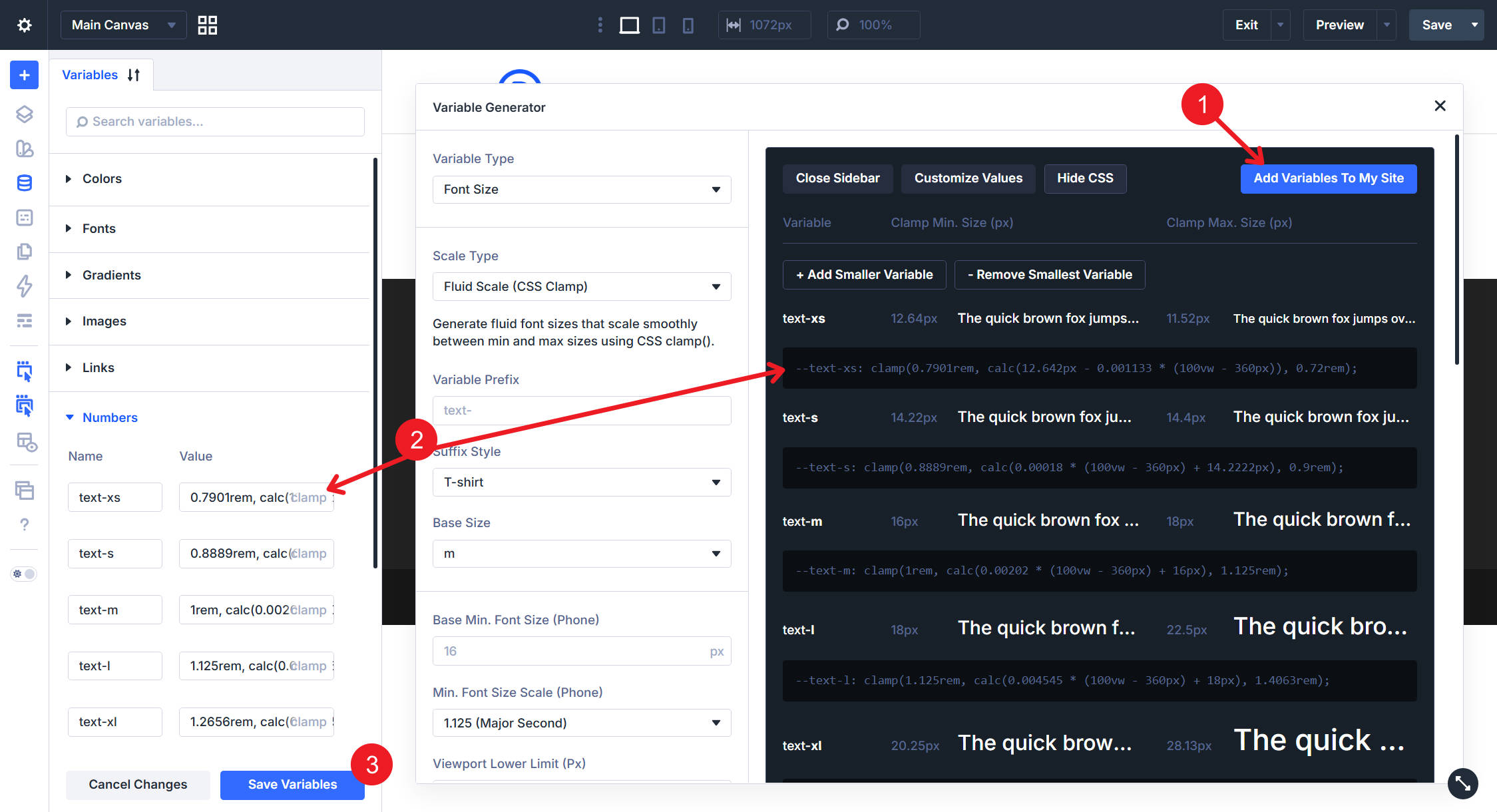Click Add Variables To My Site
This screenshot has width=1497, height=812.
coord(1329,178)
